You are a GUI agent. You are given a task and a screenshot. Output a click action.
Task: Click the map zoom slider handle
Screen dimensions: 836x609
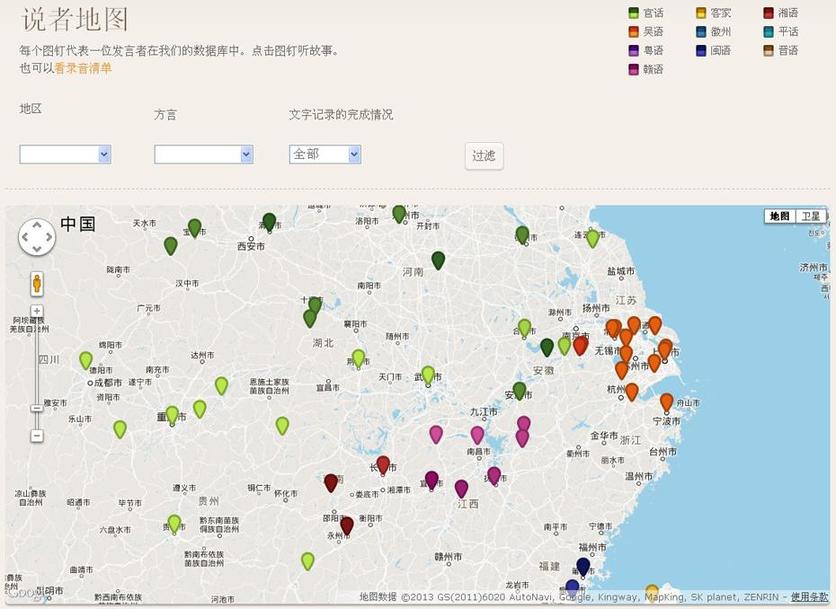(x=37, y=408)
